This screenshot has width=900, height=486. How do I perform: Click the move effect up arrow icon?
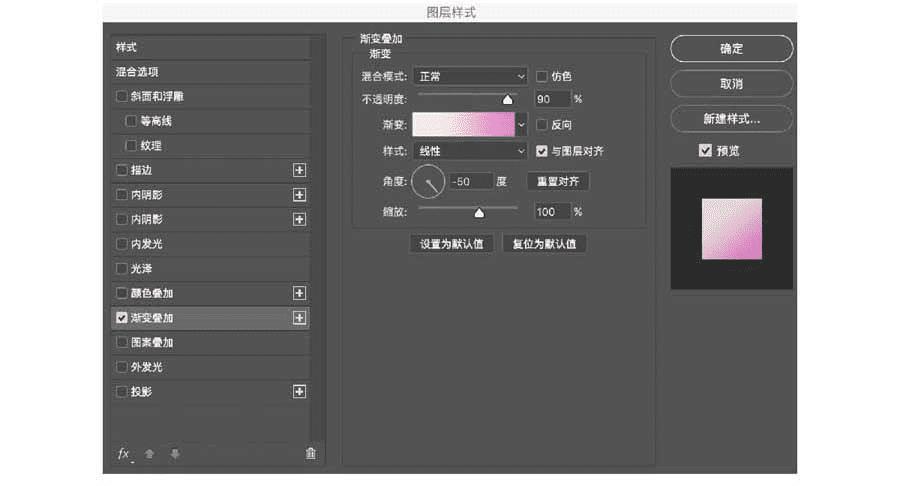point(150,454)
